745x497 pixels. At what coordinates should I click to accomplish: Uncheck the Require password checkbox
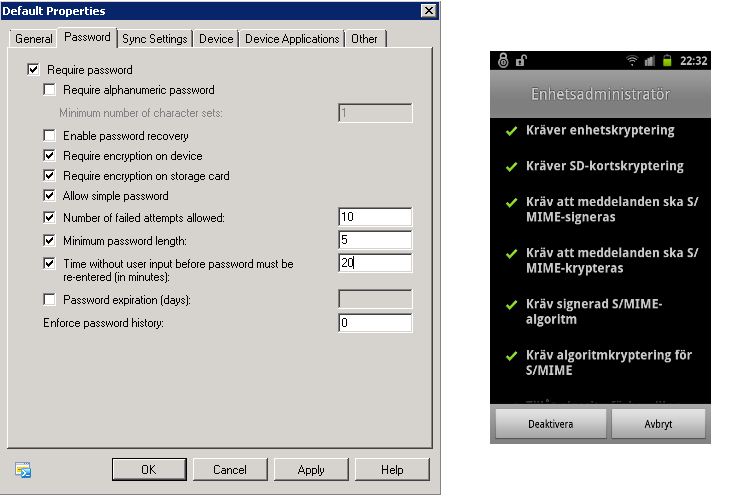[34, 70]
